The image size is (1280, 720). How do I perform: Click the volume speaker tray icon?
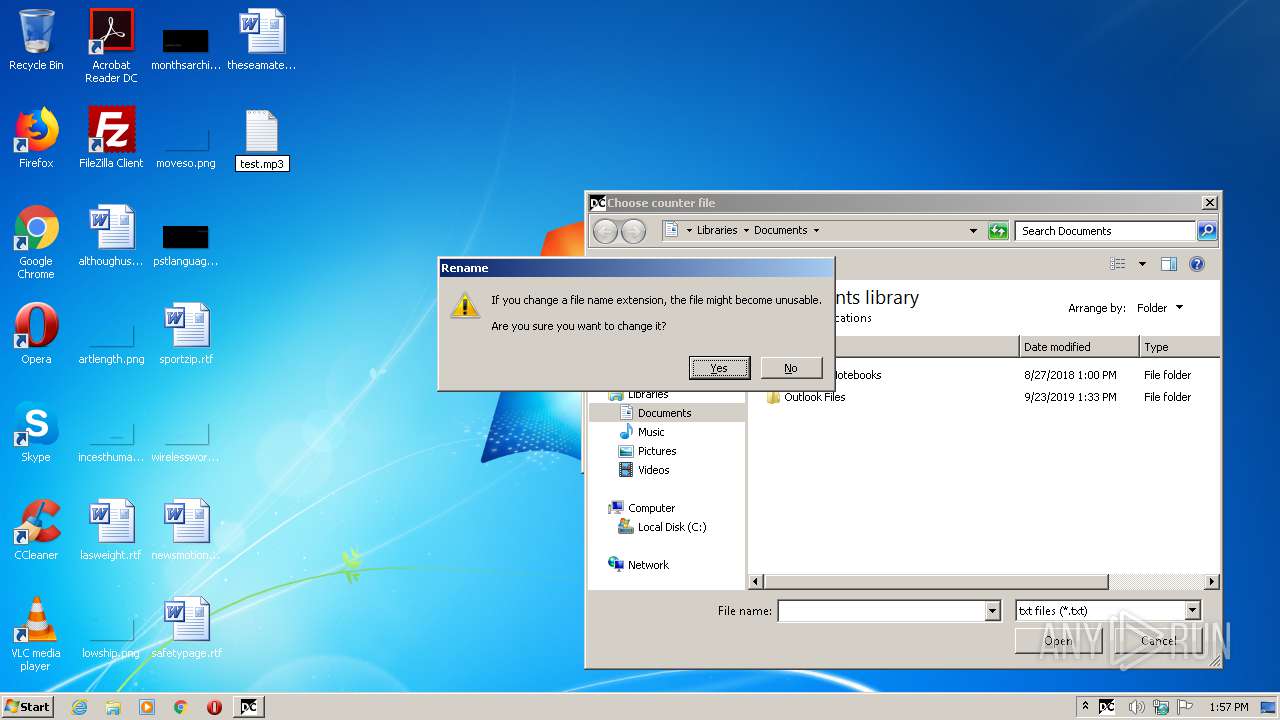pyautogui.click(x=1136, y=707)
